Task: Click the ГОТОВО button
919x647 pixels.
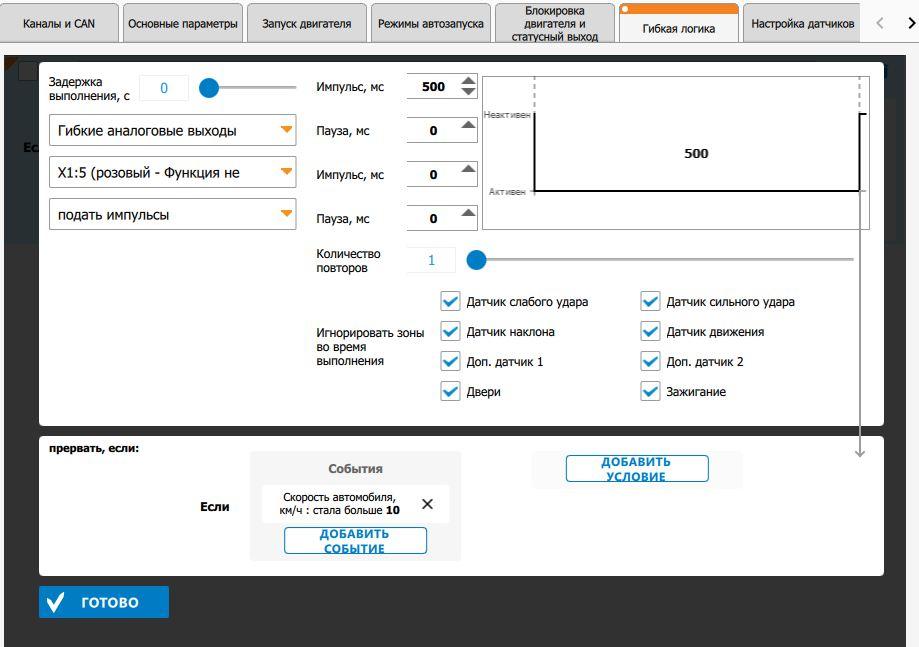Action: coord(104,602)
